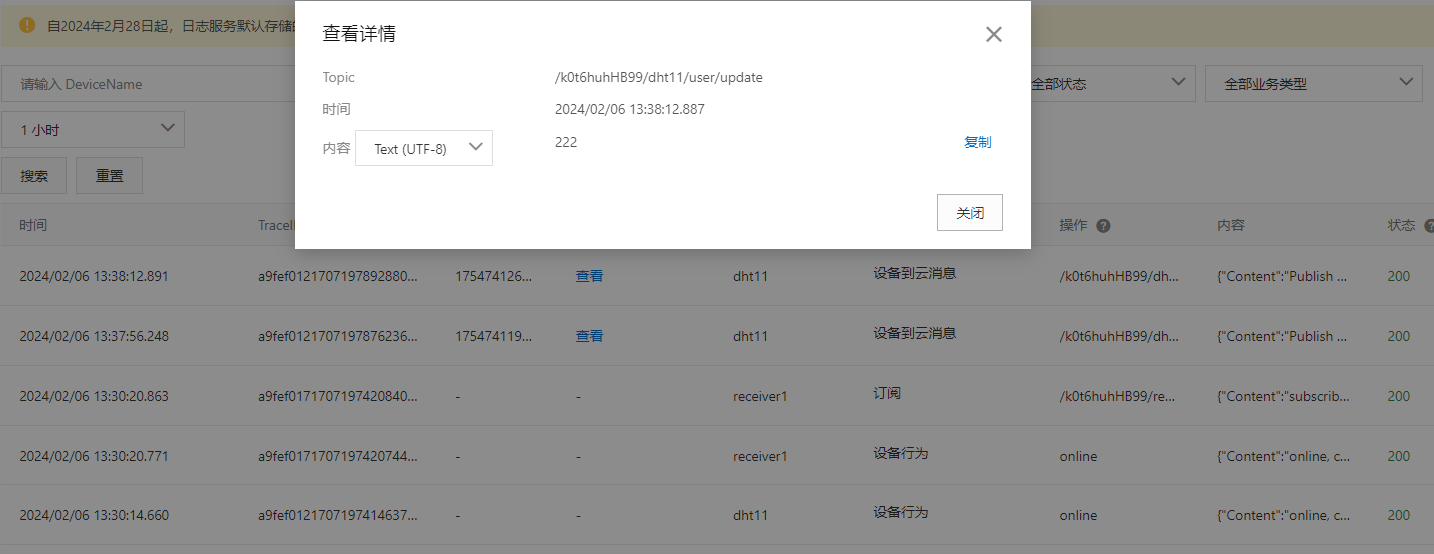Screen dimensions: 1434x554
Task: Click the help icon next to 操作 header
Action: (1103, 226)
